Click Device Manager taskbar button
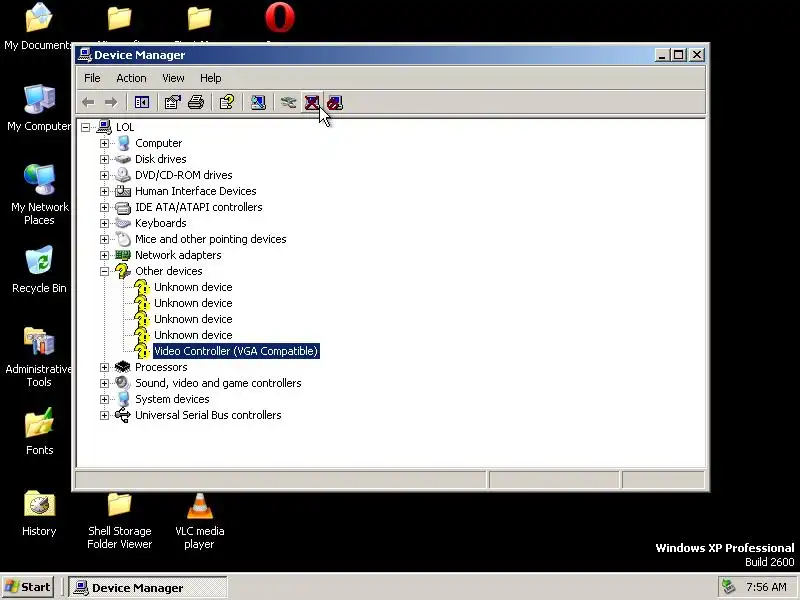Screen dimensions: 800x600 pyautogui.click(x=147, y=588)
